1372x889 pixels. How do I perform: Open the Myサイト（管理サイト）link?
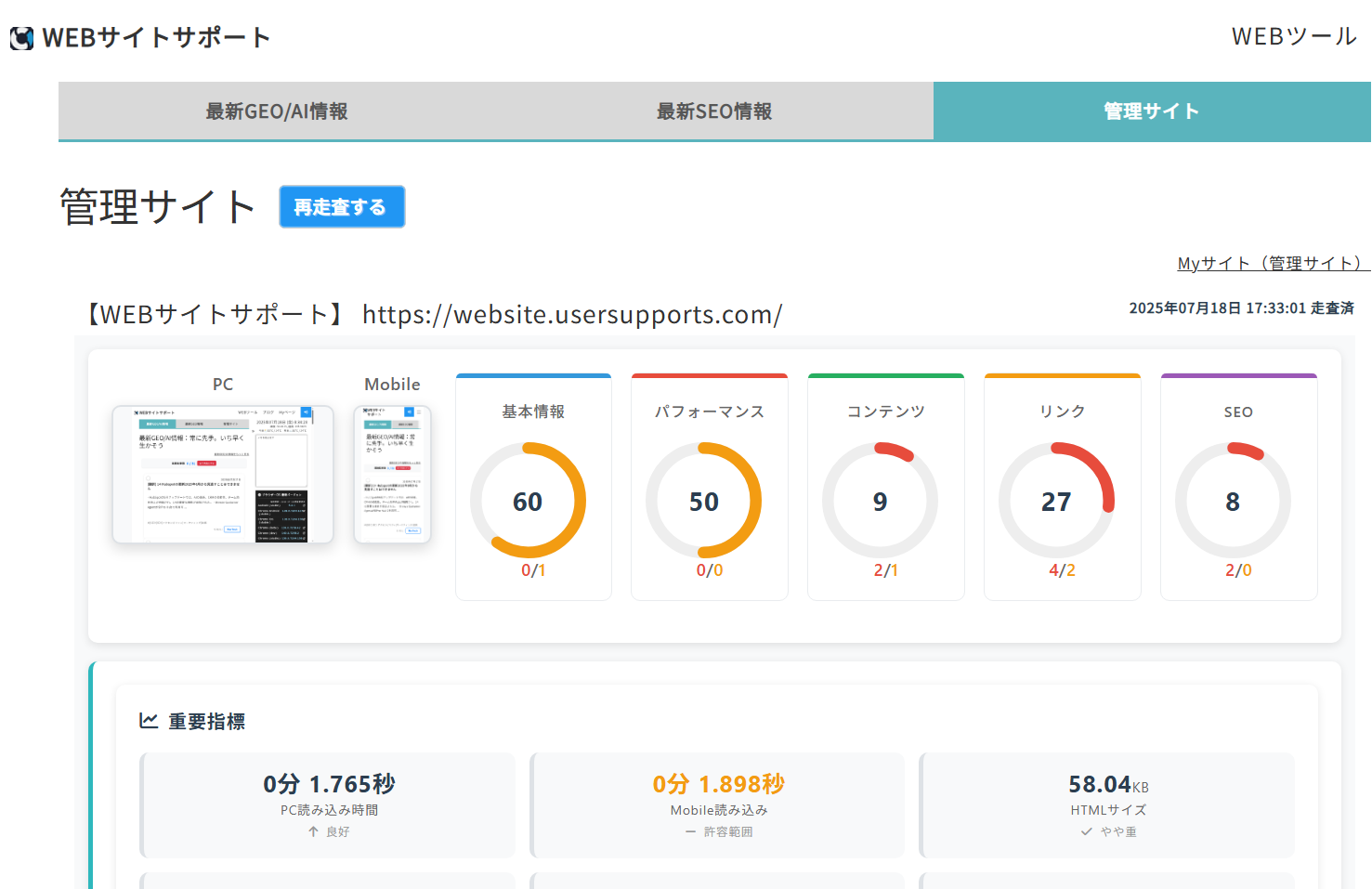(x=1269, y=264)
